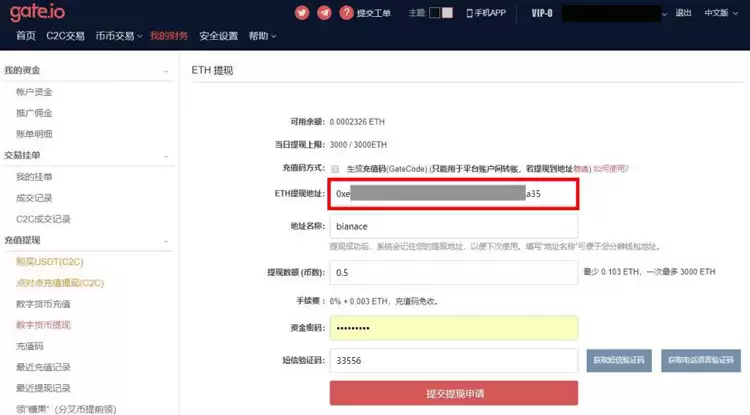Click the 短信验证码 SMS code field
Screen dimensions: 750x415
point(453,360)
